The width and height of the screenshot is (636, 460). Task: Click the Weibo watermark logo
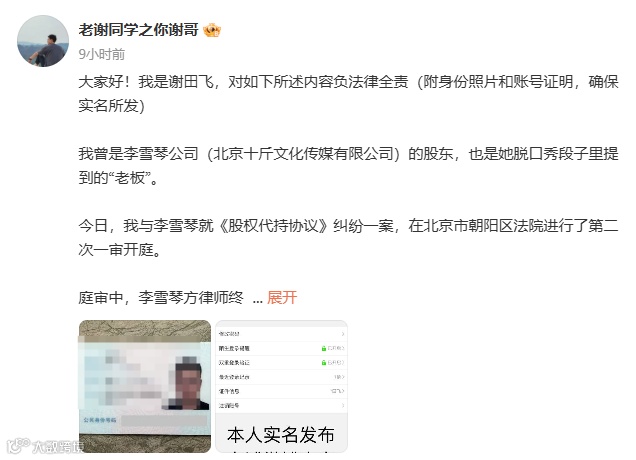[x=19, y=445]
